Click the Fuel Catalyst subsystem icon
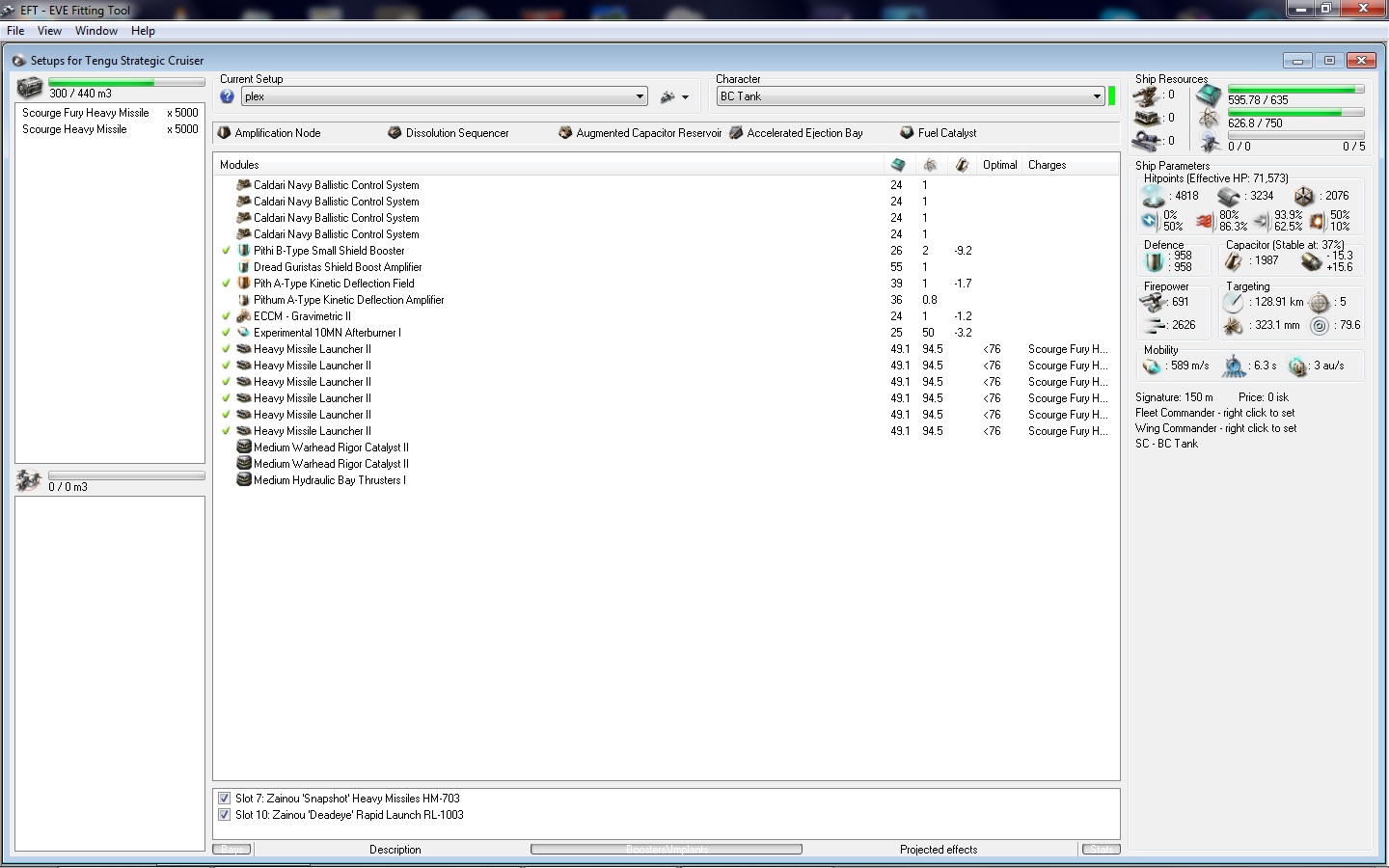Viewport: 1389px width, 868px height. pyautogui.click(x=907, y=133)
